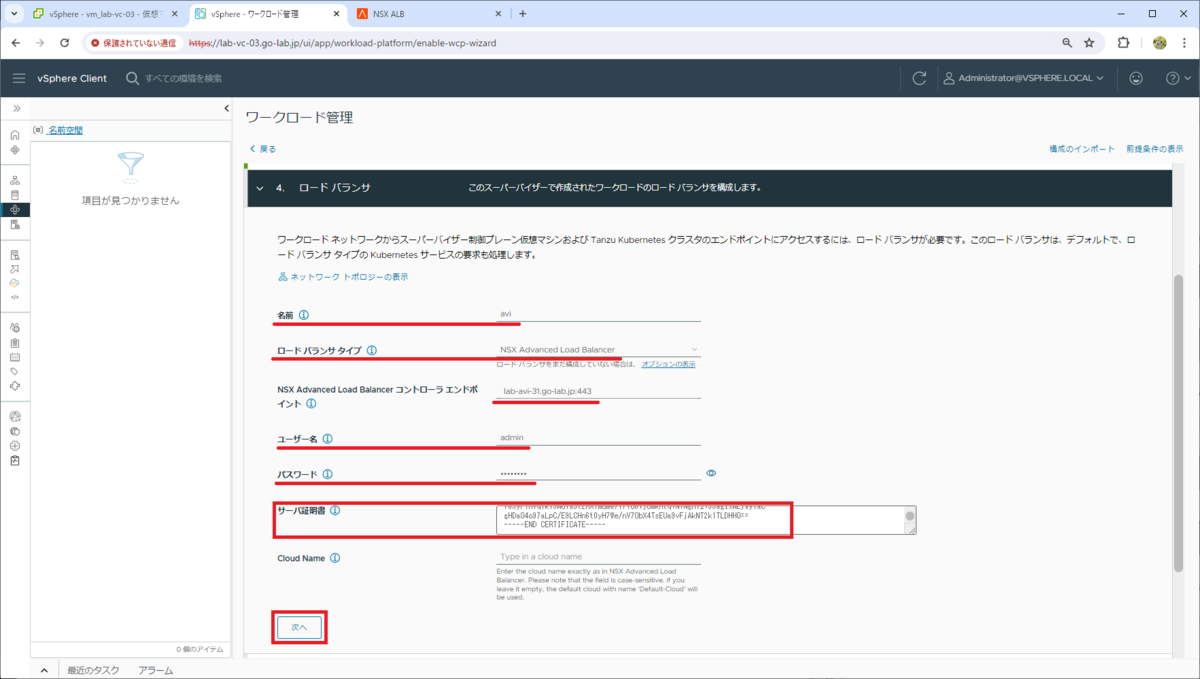Expand the bottom panel with the up chevron
The height and width of the screenshot is (679, 1200).
(x=44, y=670)
